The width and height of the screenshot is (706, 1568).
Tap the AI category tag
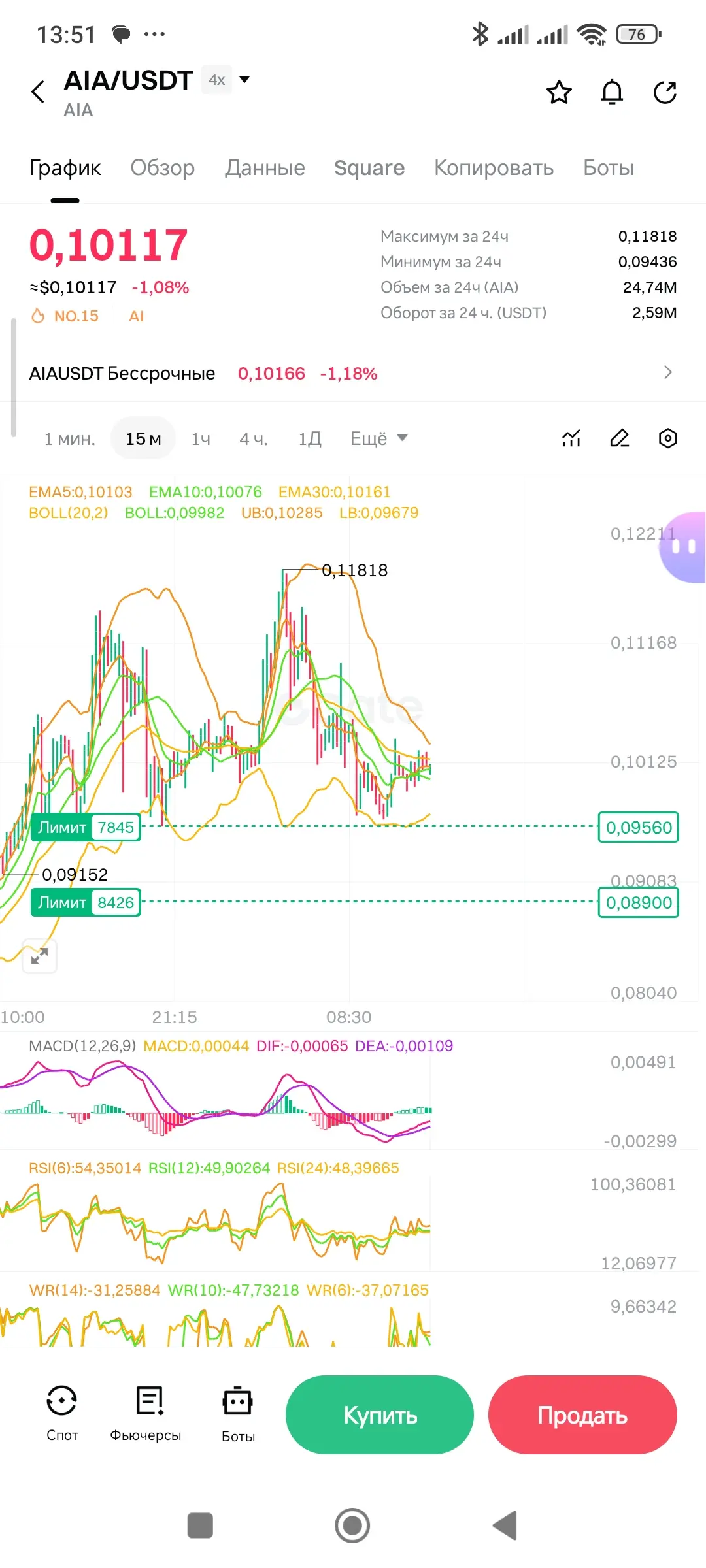pos(136,316)
